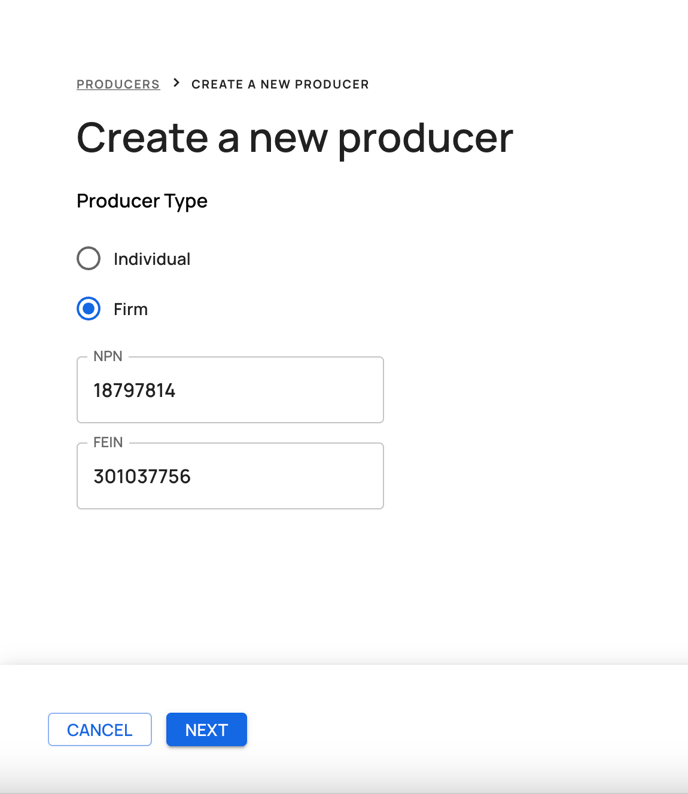Click the NPN floating field label
The width and height of the screenshot is (688, 794).
pos(108,356)
